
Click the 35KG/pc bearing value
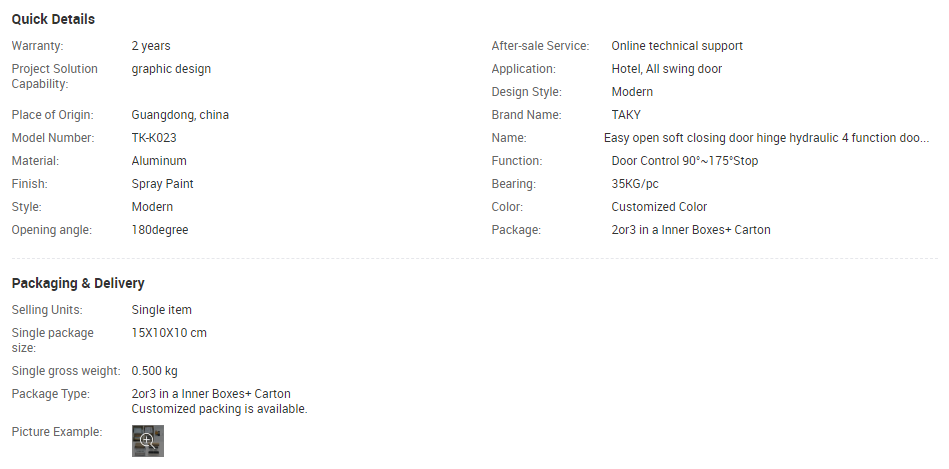(635, 184)
